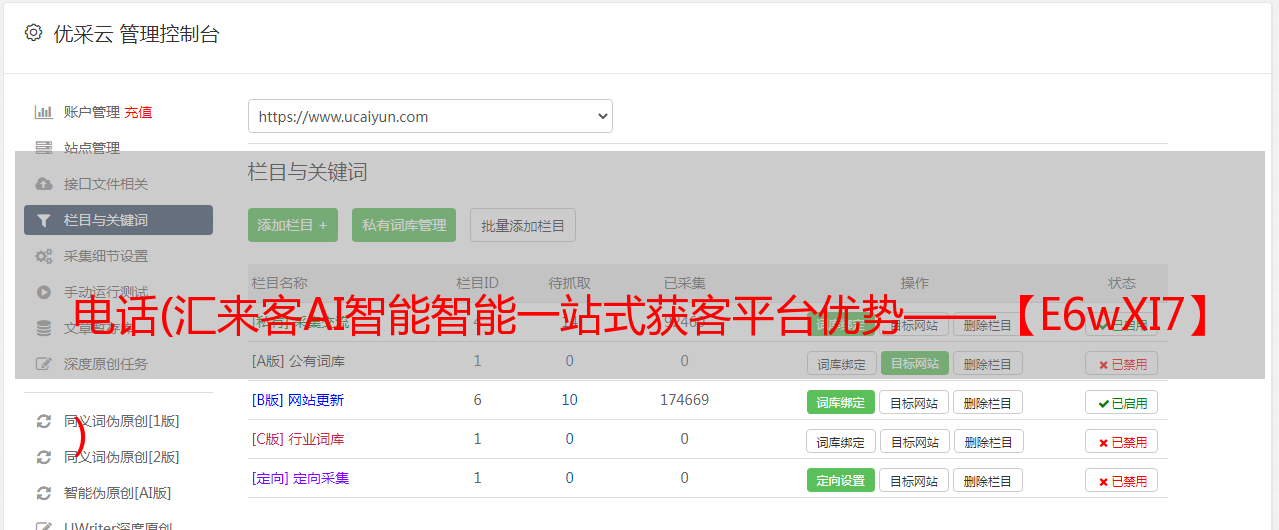The image size is (1279, 530).
Task: Click the cloud upload icon for 接口文件相关
Action: (43, 184)
